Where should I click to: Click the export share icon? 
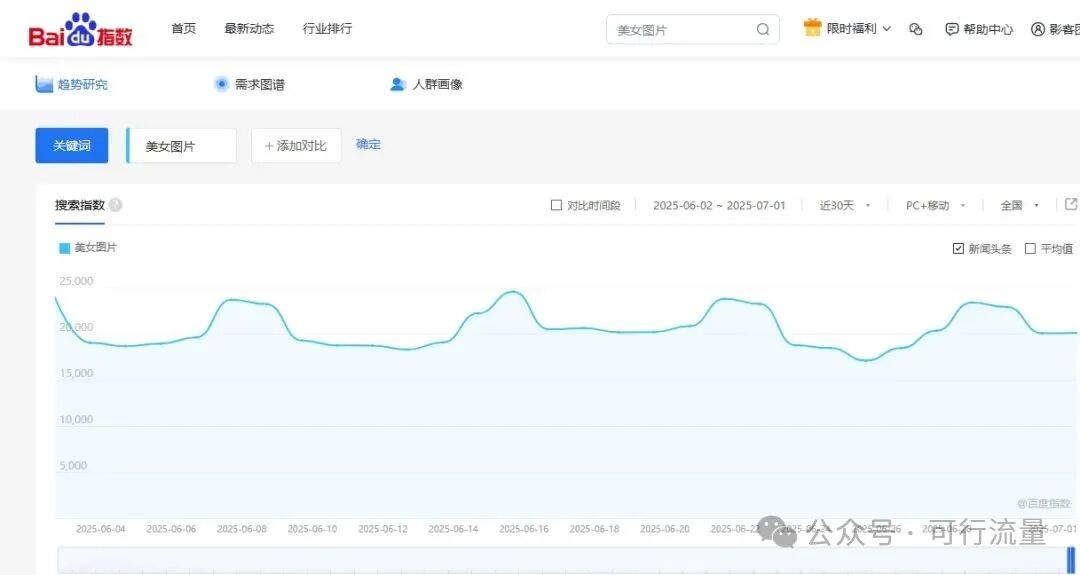(1071, 205)
